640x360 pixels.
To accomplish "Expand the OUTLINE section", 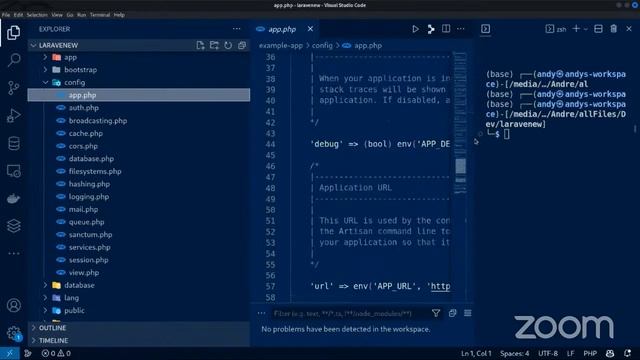I will point(139,328).
